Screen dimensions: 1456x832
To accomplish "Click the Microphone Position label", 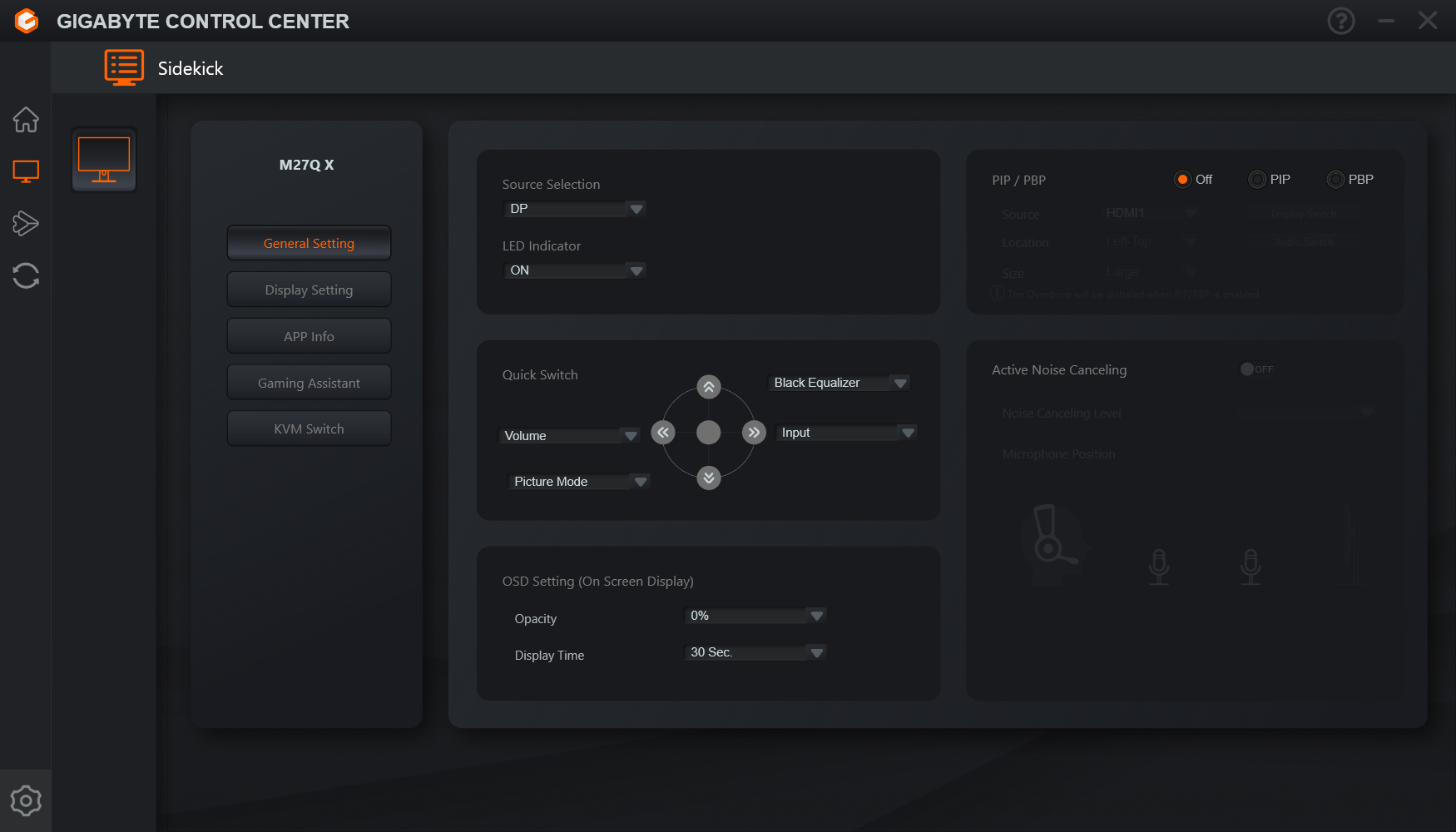I will (1058, 454).
